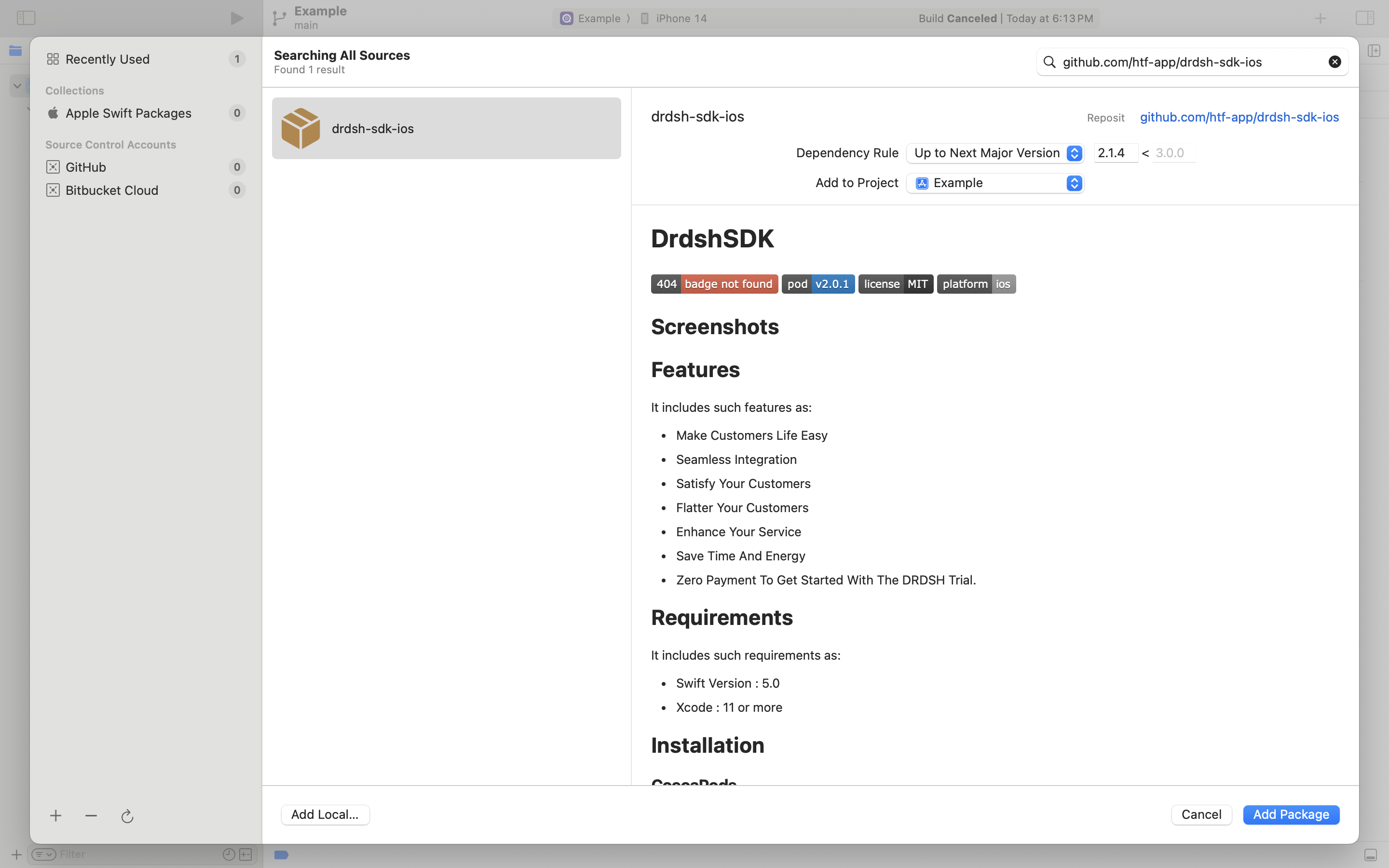Click the plus library button in toolbar
Image resolution: width=1389 pixels, height=868 pixels.
[1320, 18]
